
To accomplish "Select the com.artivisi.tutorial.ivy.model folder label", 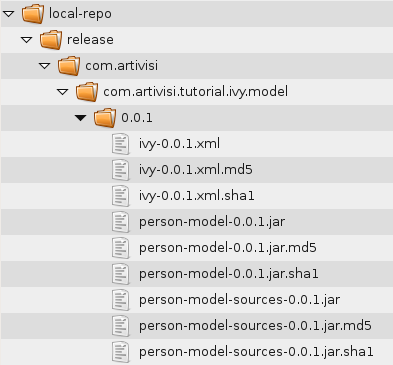I will pyautogui.click(x=195, y=92).
